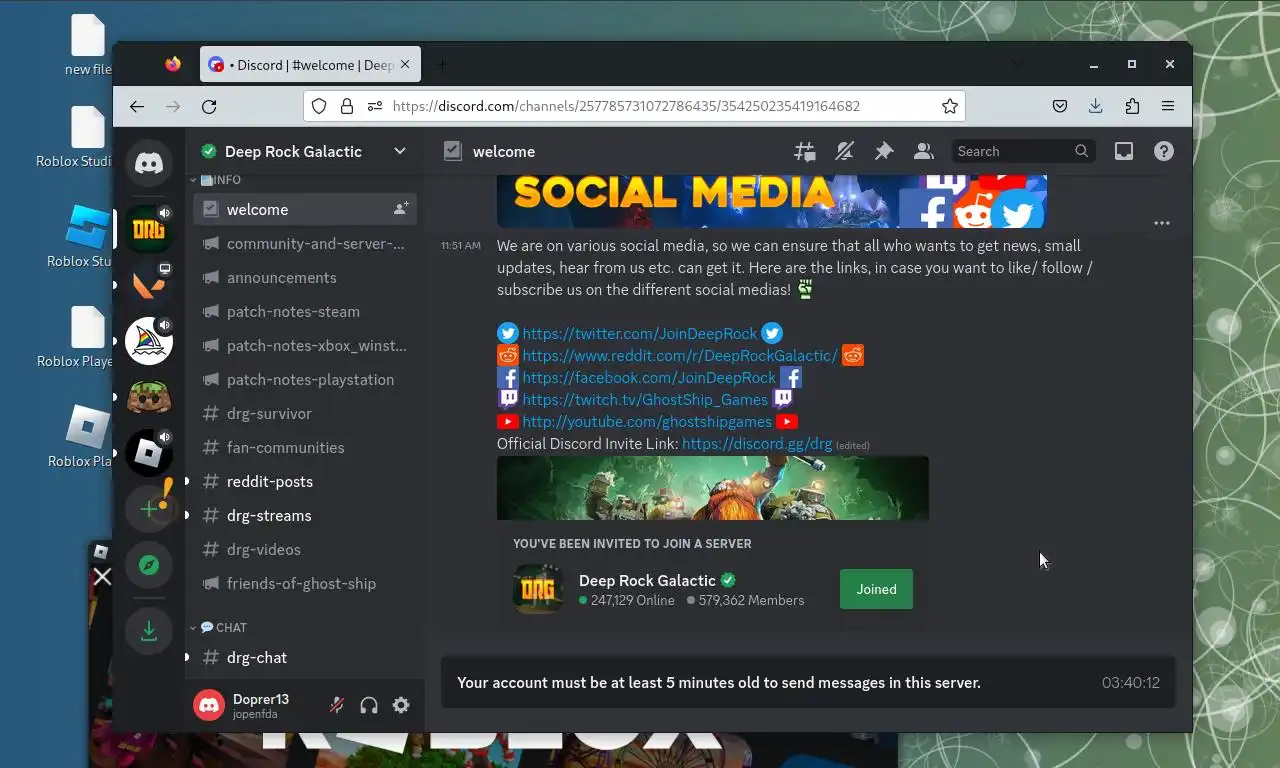
Task: Add a server with plus icon
Action: [x=149, y=509]
